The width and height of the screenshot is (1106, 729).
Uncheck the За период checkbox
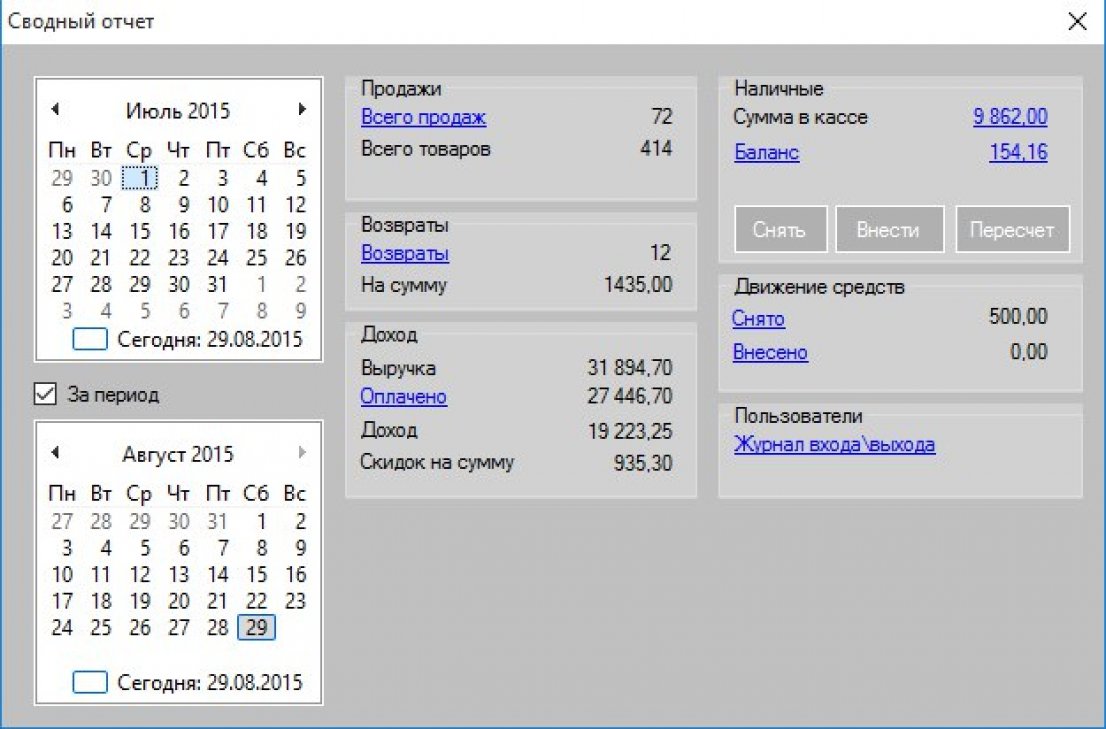click(45, 395)
